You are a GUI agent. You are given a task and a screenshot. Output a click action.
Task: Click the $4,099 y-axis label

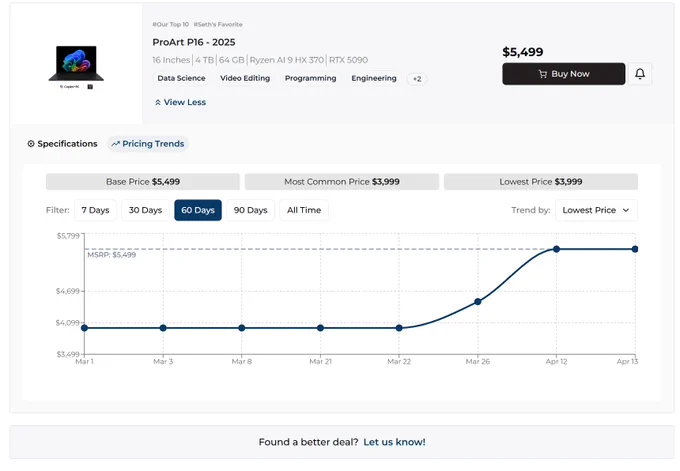[68, 323]
